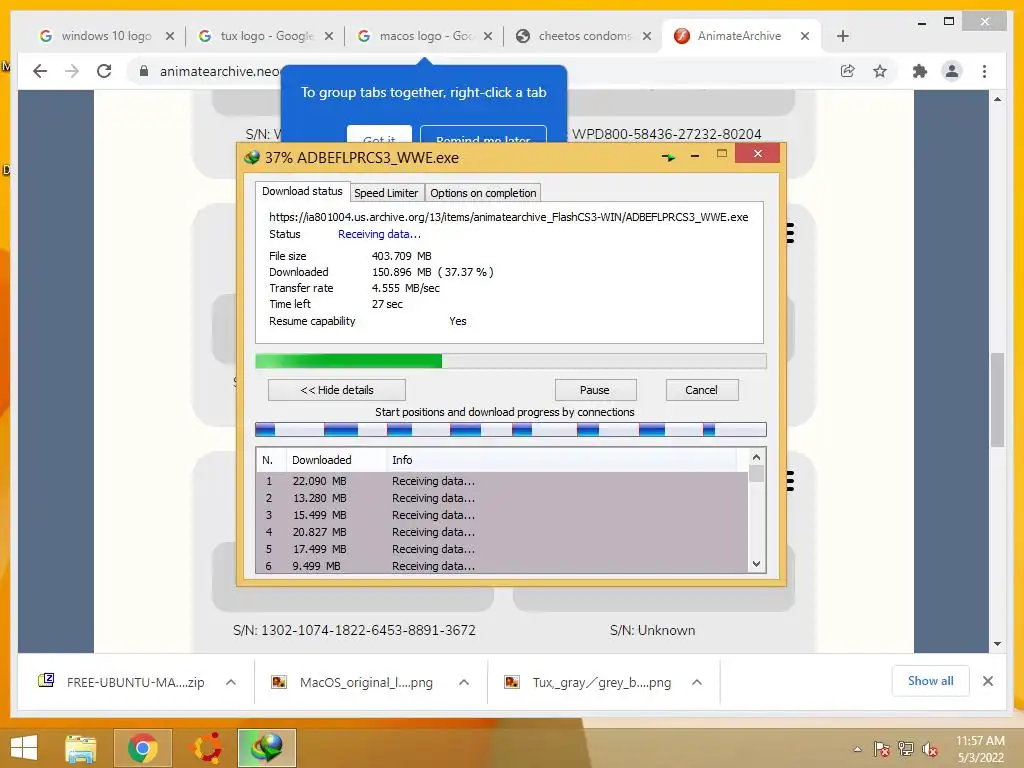Click Action Center flag tray icon
The width and height of the screenshot is (1024, 768).
(x=881, y=749)
